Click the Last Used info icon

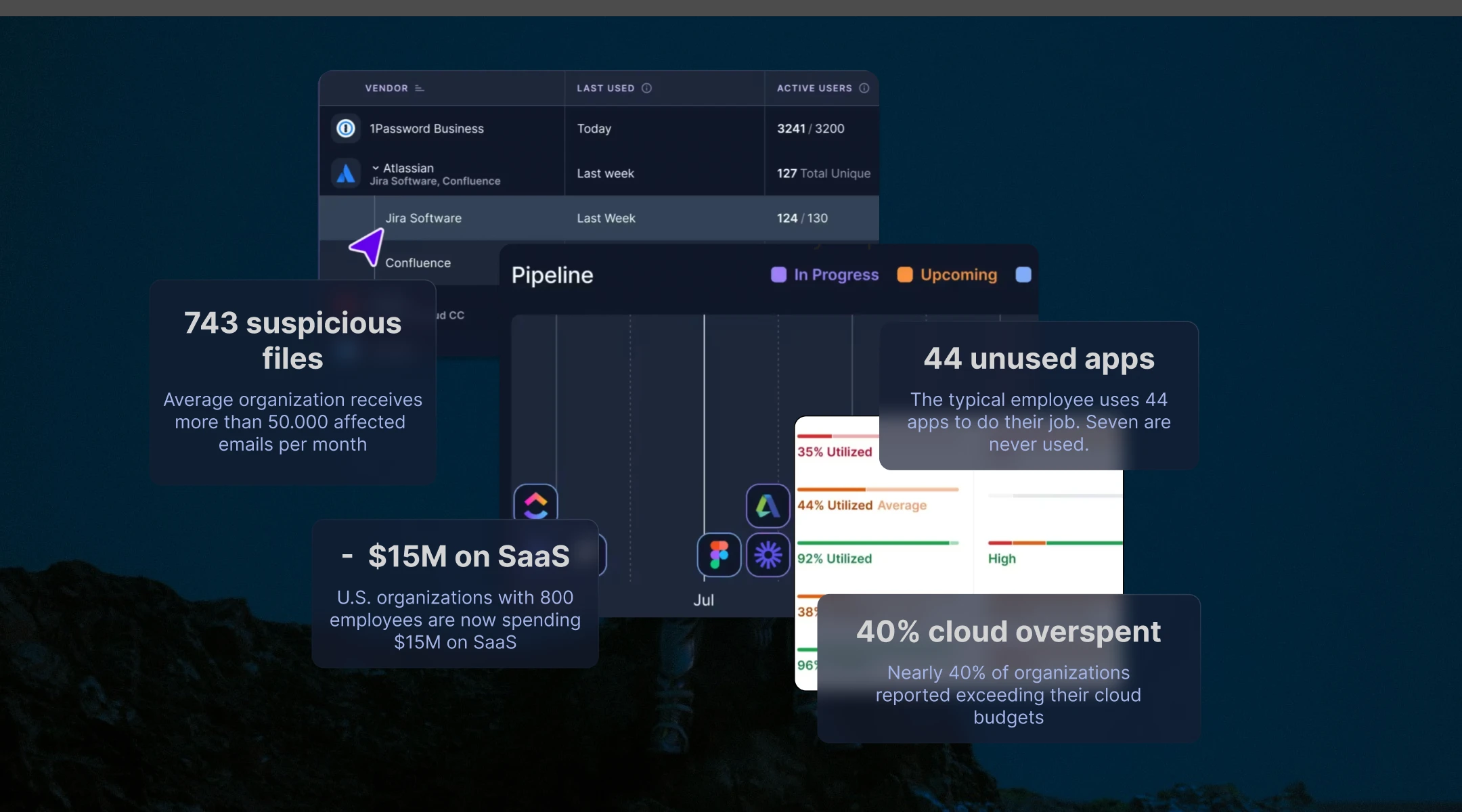(x=646, y=88)
